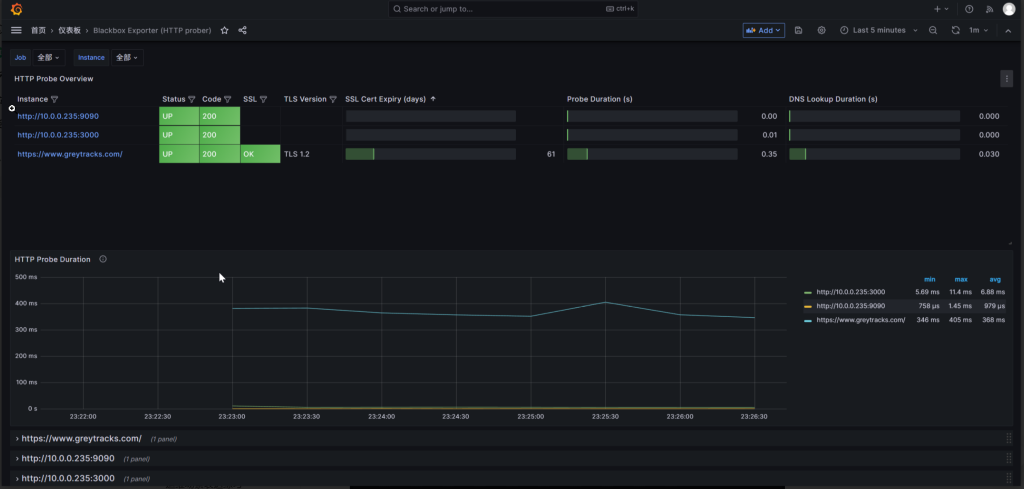Zoom out the time range

pos(933,31)
